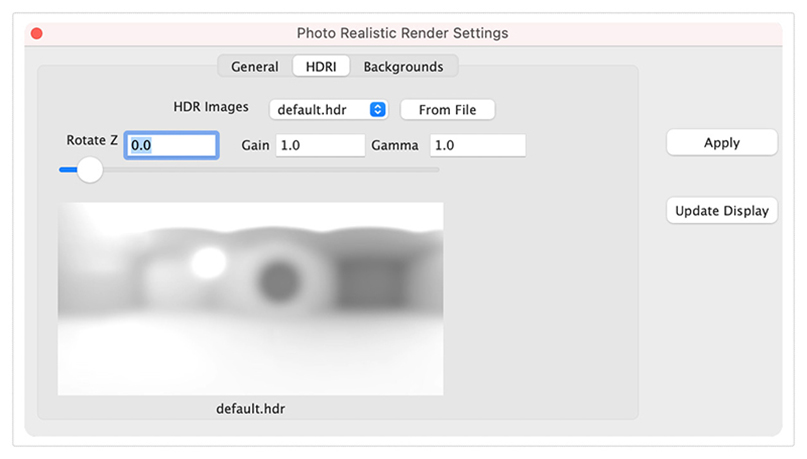
Task: Click the HDR Images label
Action: (210, 107)
